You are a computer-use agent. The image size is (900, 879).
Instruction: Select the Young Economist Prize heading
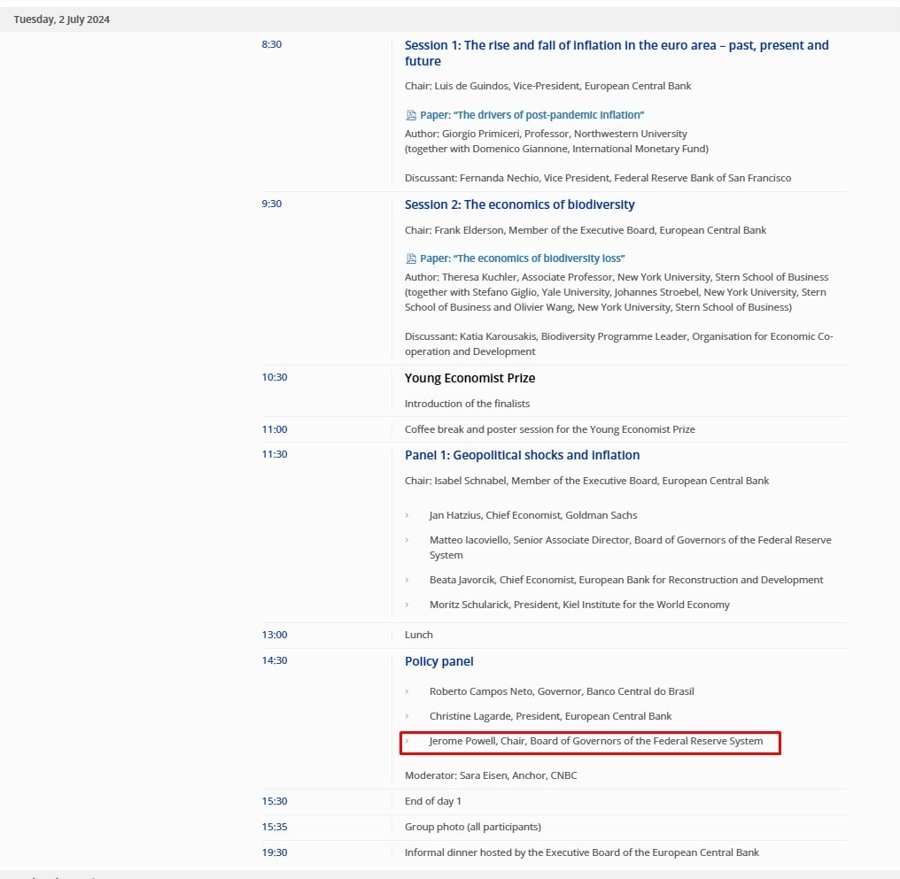tap(470, 378)
